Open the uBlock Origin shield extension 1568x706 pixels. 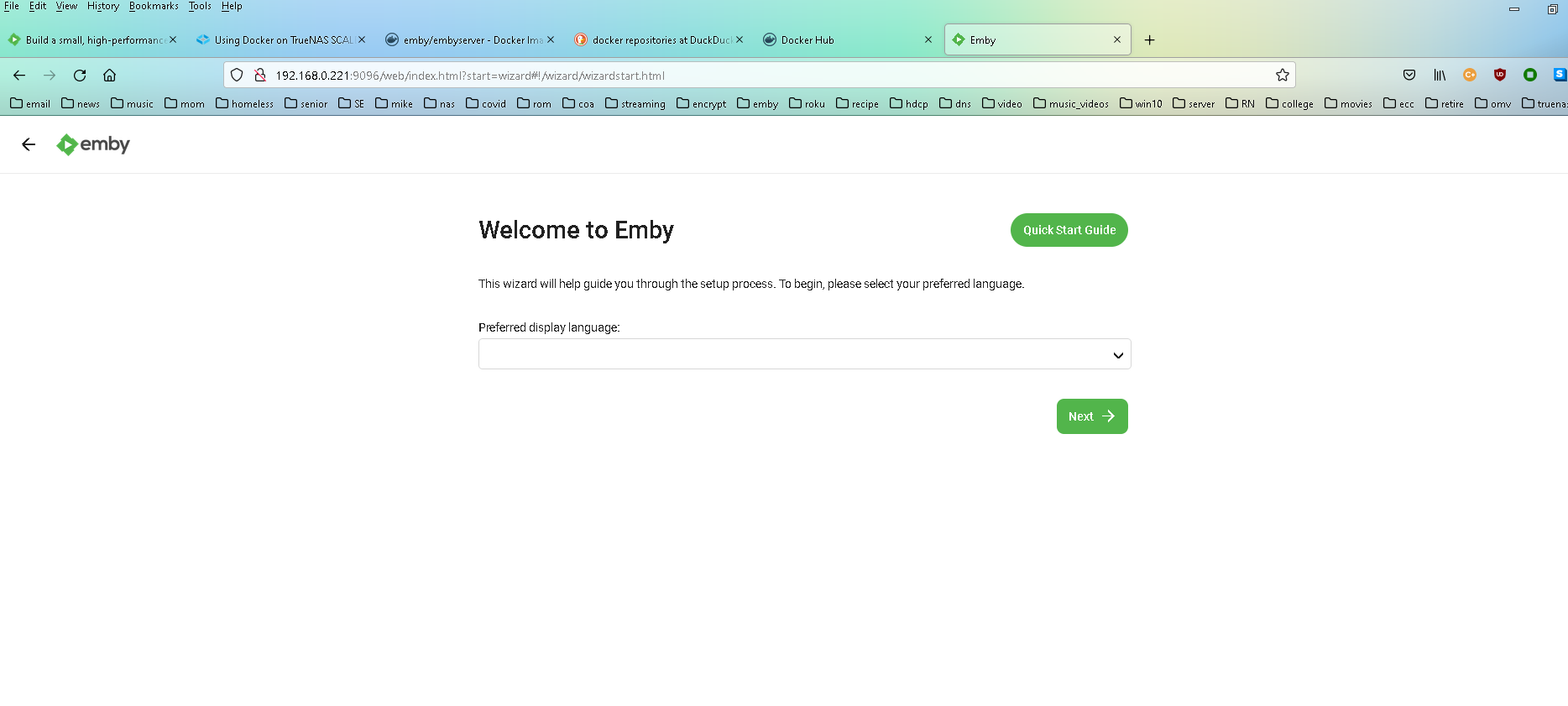(1500, 76)
